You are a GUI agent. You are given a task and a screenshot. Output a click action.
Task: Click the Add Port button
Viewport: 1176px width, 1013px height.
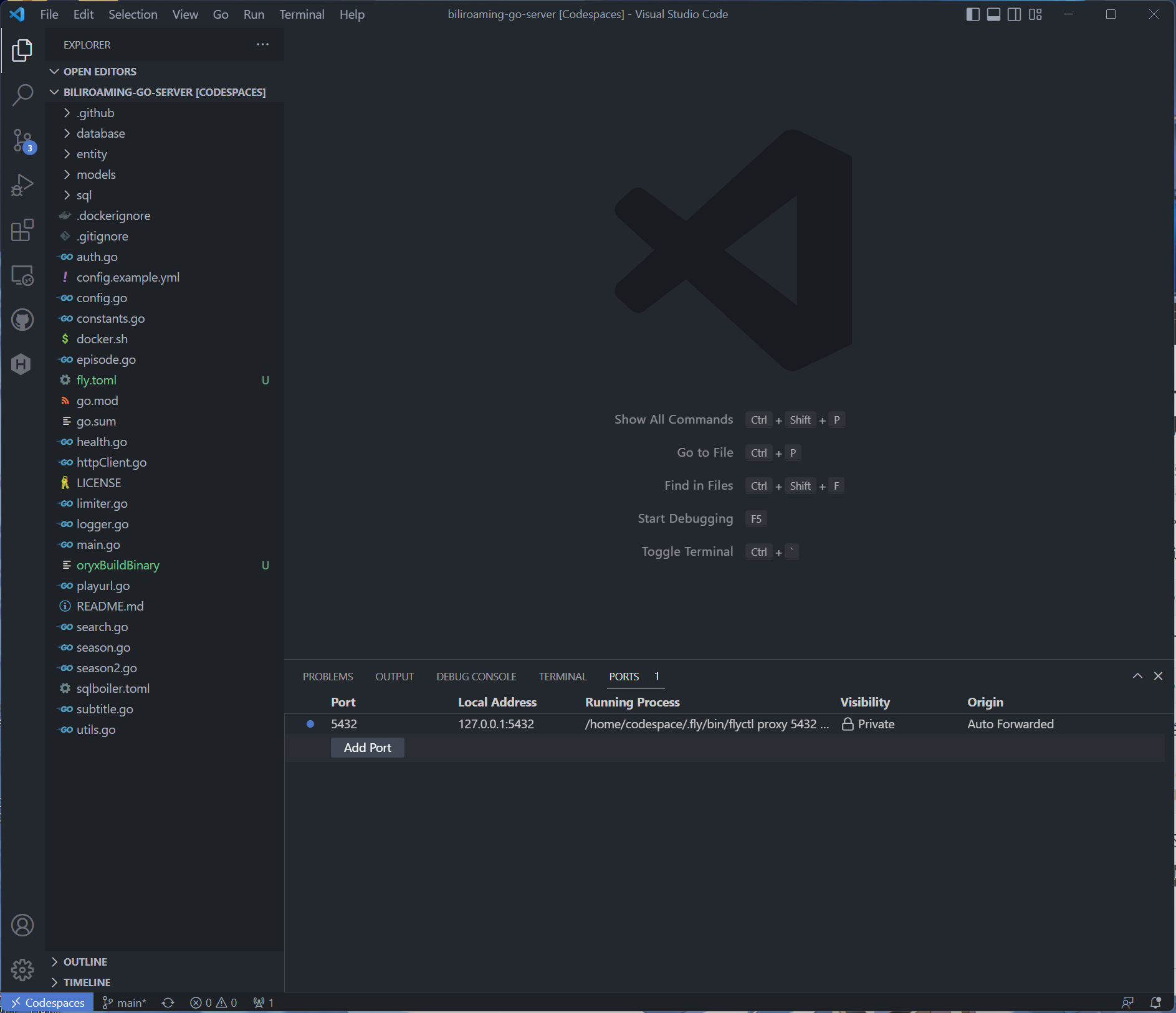[x=367, y=748]
